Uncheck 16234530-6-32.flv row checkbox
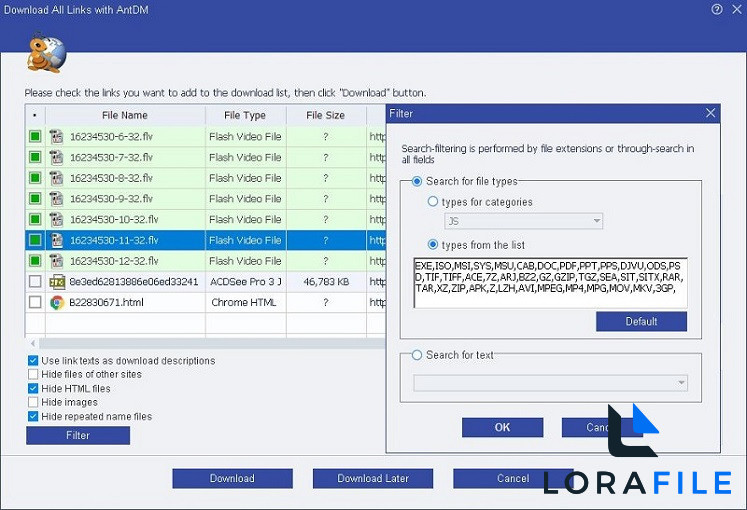The width and height of the screenshot is (747, 510). point(35,137)
